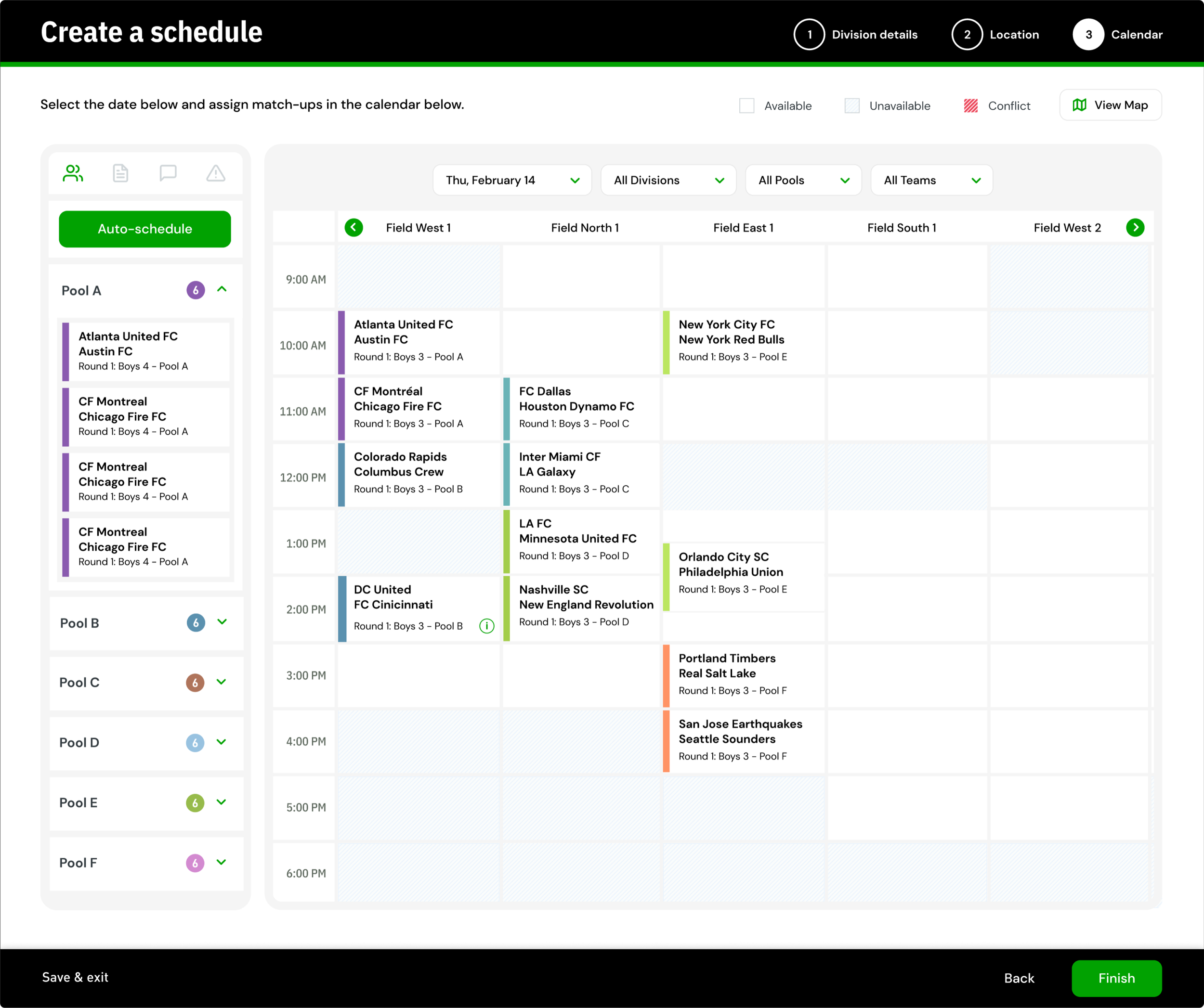Open the warning alerts icon tab
The width and height of the screenshot is (1204, 1008).
point(216,173)
